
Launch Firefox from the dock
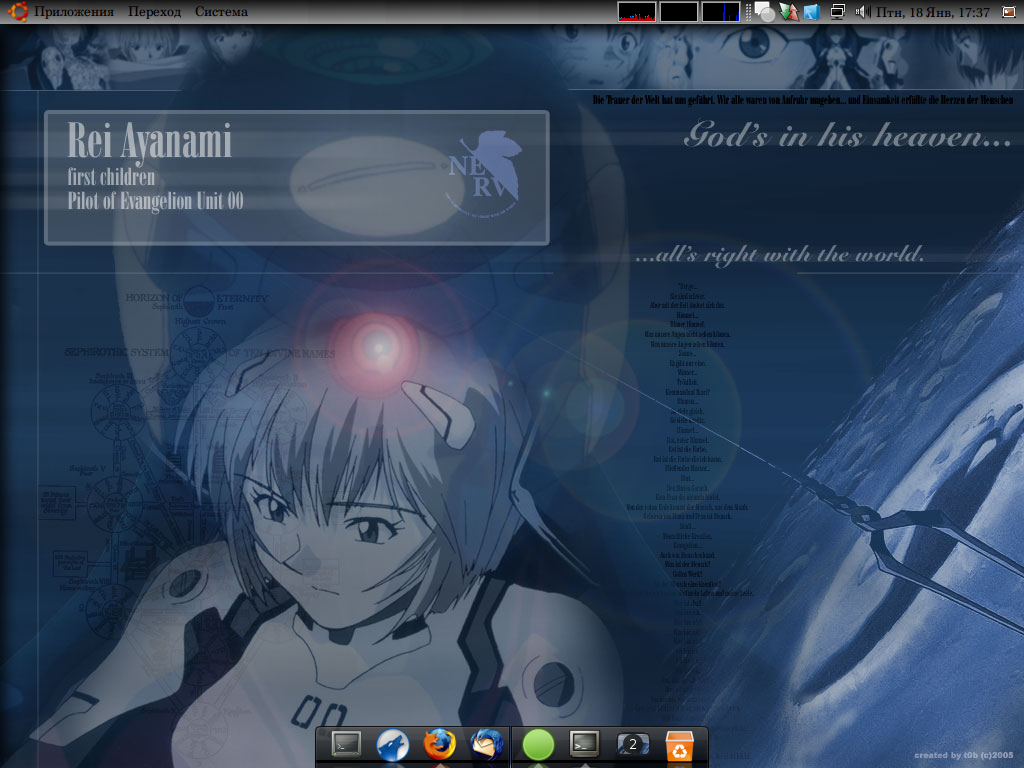[x=440, y=744]
